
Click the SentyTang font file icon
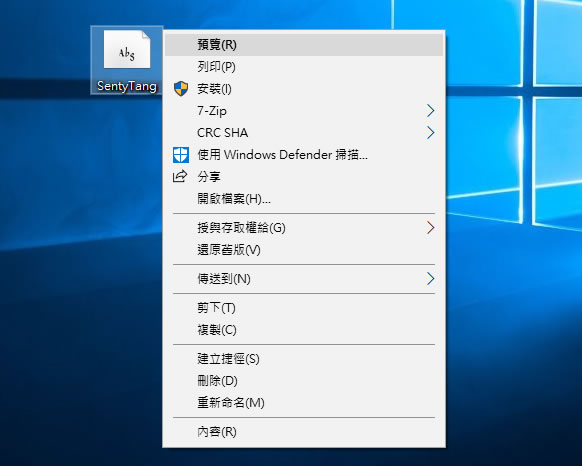[x=127, y=50]
